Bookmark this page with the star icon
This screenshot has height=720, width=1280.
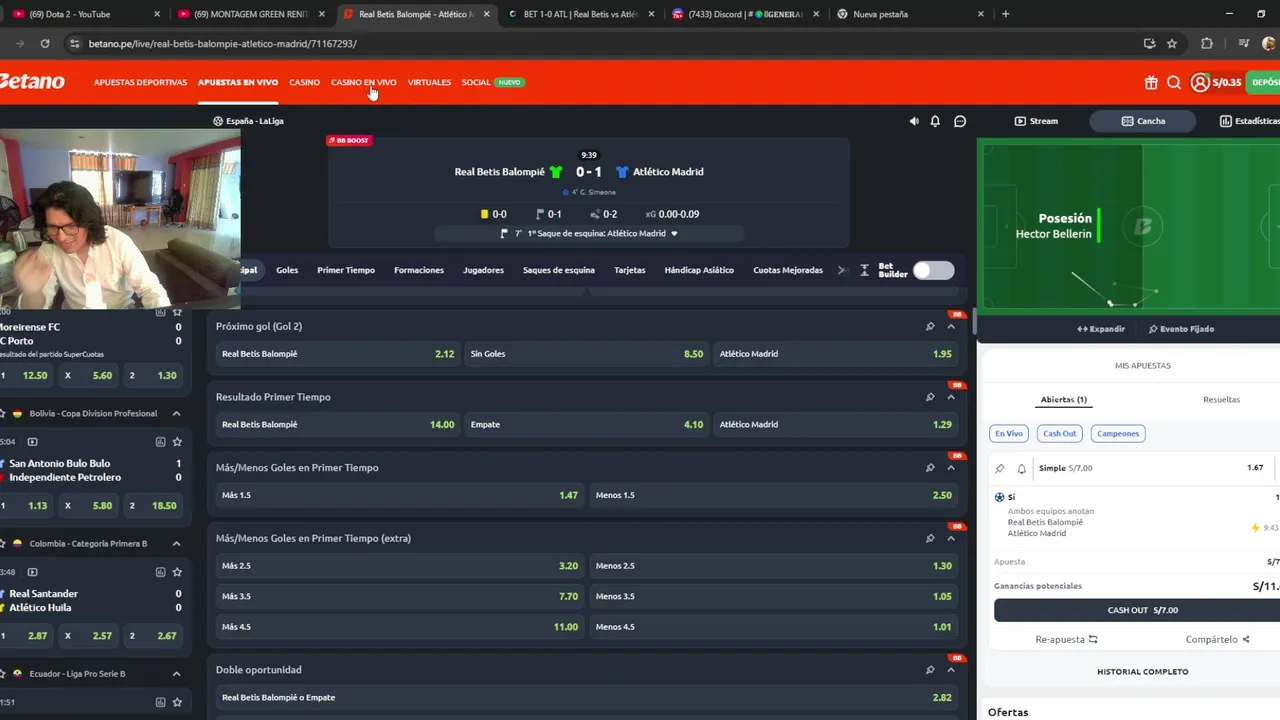click(1172, 44)
